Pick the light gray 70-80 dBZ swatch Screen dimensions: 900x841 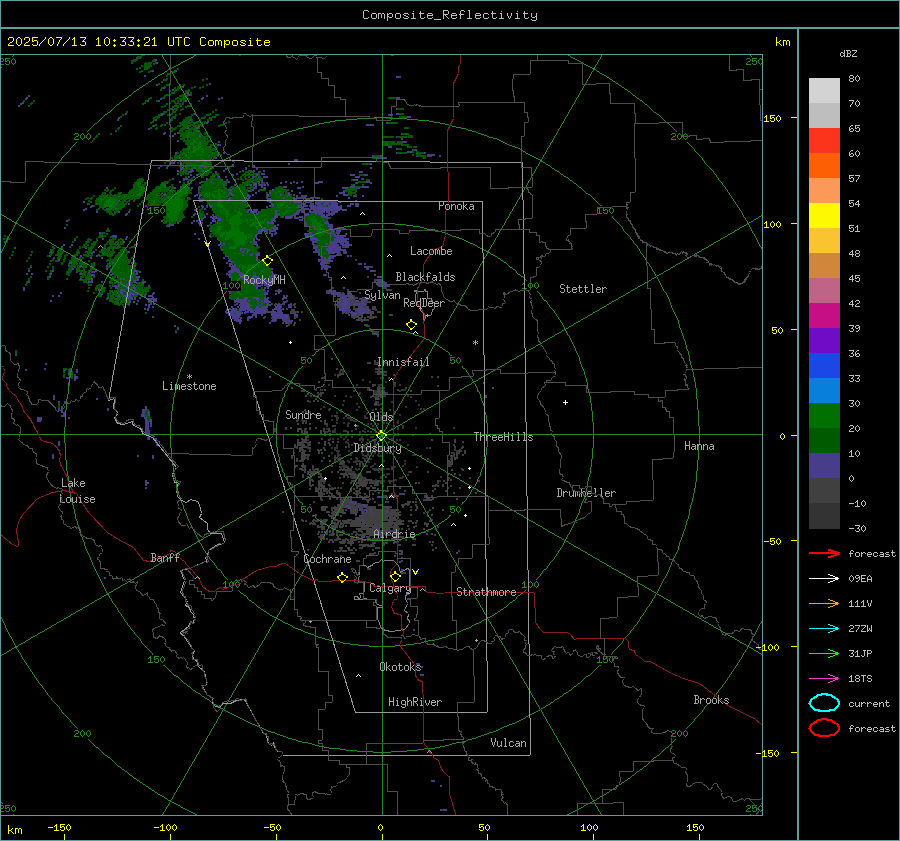pyautogui.click(x=824, y=90)
